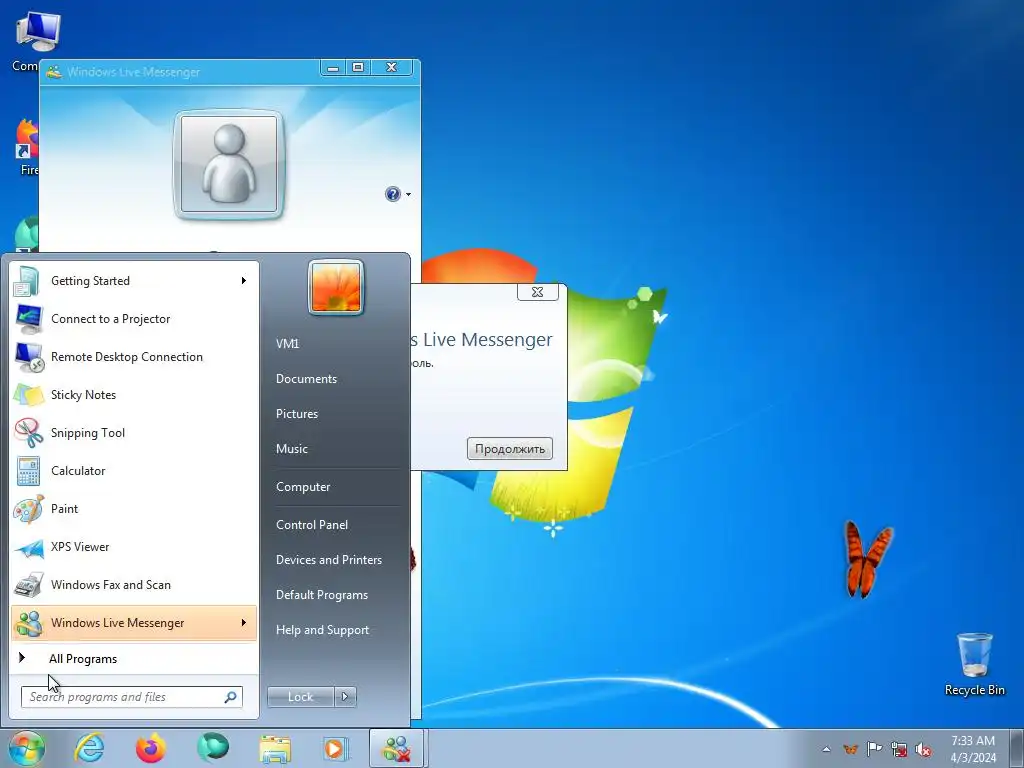Screen dimensions: 1024x768
Task: Show hidden tray icons arrow
Action: [826, 749]
